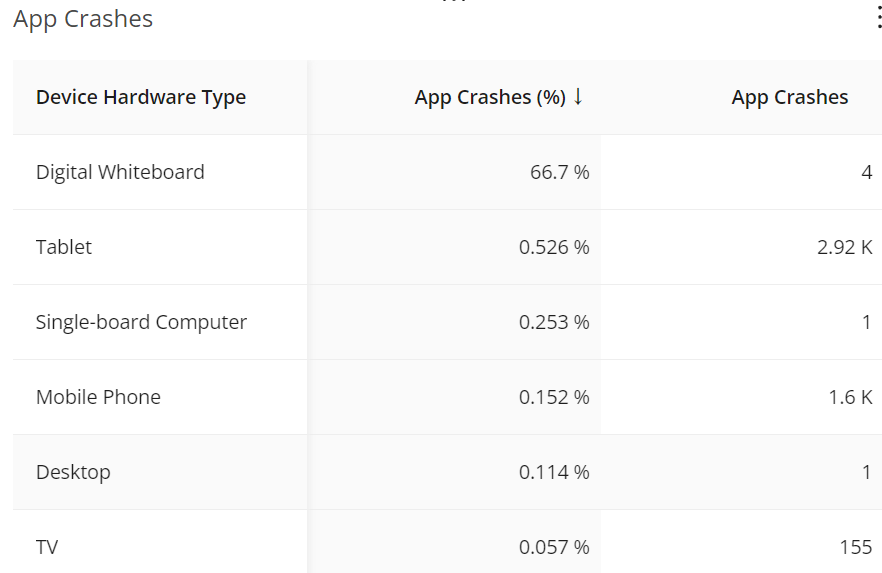
Task: Select the Mobile Phone row
Action: click(x=98, y=397)
